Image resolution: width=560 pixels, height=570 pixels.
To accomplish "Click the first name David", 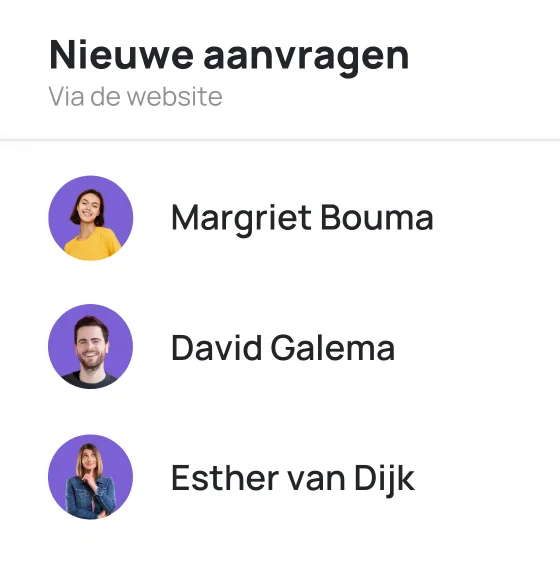I will [x=216, y=348].
